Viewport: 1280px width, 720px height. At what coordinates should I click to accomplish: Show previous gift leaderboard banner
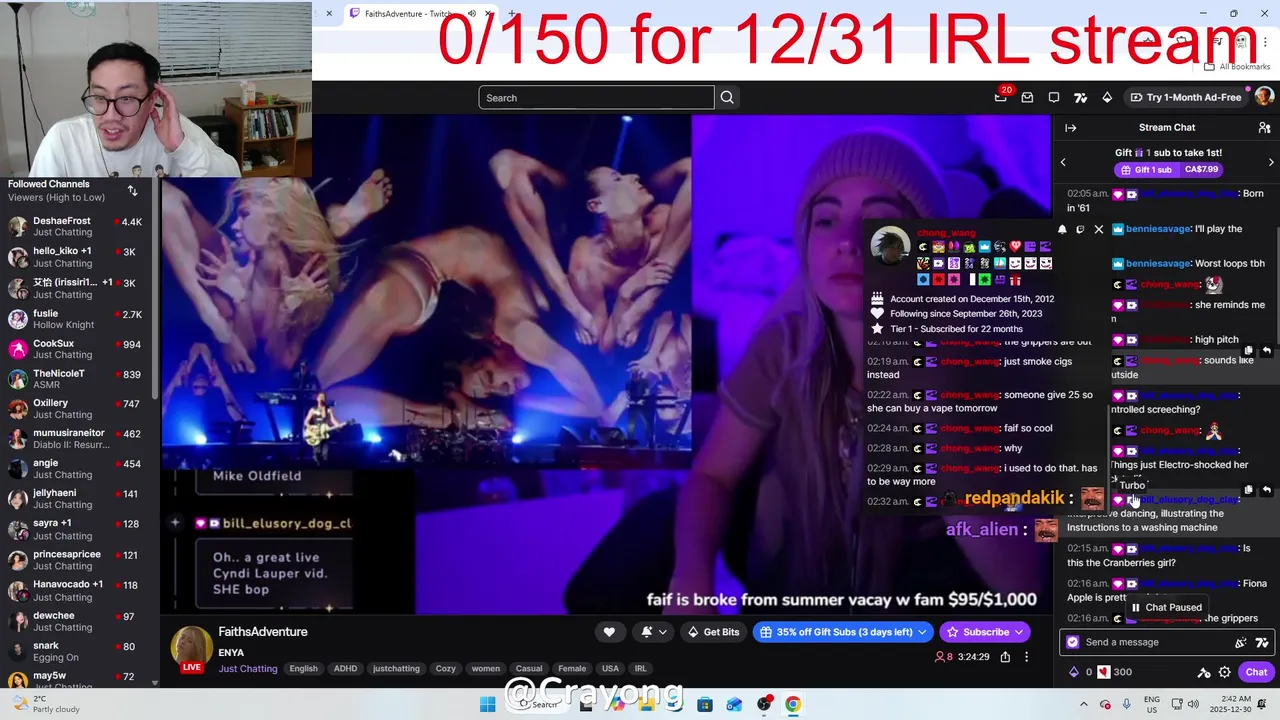pos(1063,162)
